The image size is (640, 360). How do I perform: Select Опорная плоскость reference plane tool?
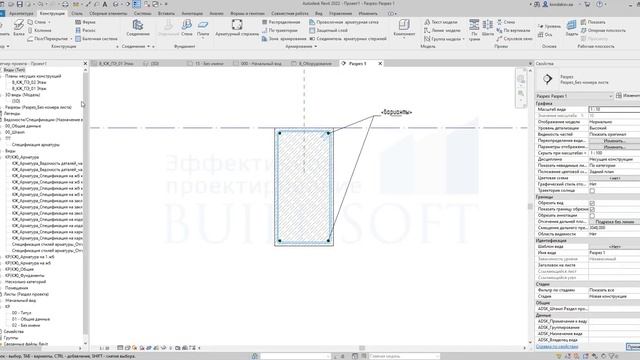603,30
